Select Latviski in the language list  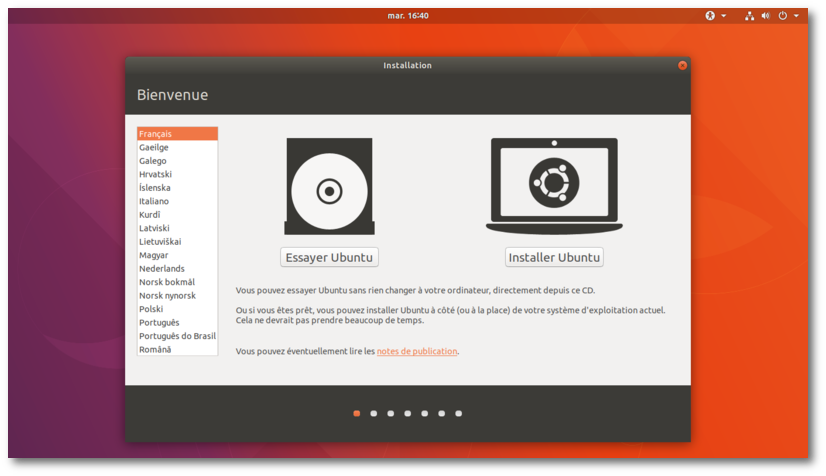178,228
